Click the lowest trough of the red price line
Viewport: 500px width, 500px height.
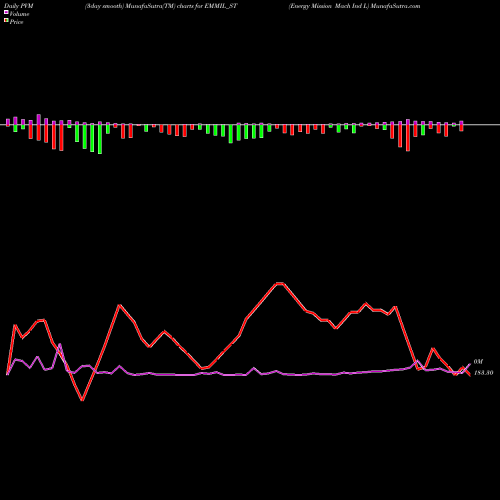pos(82,400)
